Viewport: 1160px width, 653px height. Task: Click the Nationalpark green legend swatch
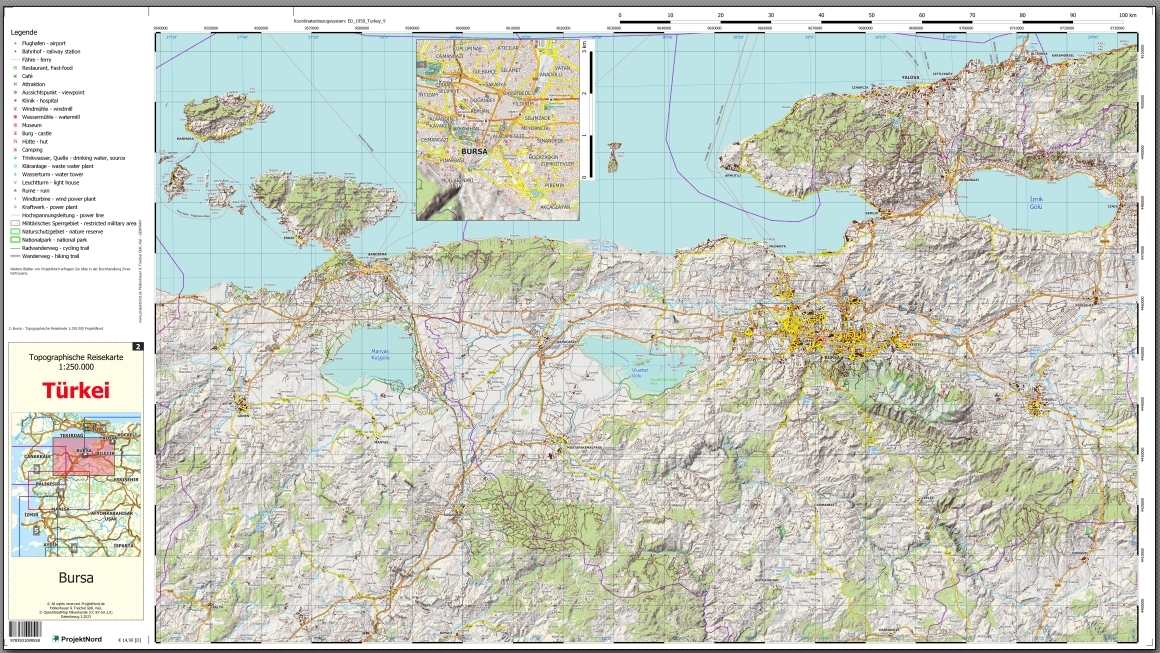point(15,240)
